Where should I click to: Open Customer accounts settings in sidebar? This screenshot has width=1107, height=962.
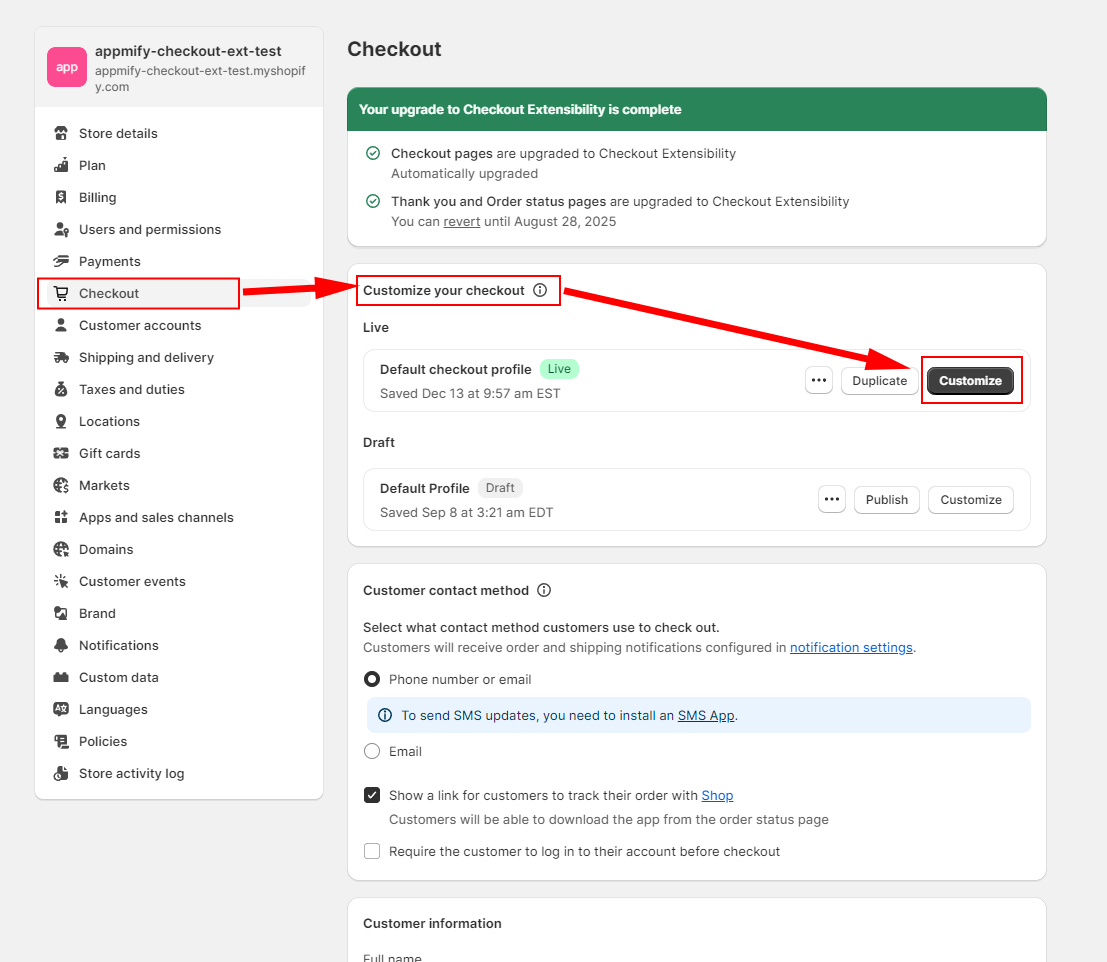pyautogui.click(x=140, y=325)
